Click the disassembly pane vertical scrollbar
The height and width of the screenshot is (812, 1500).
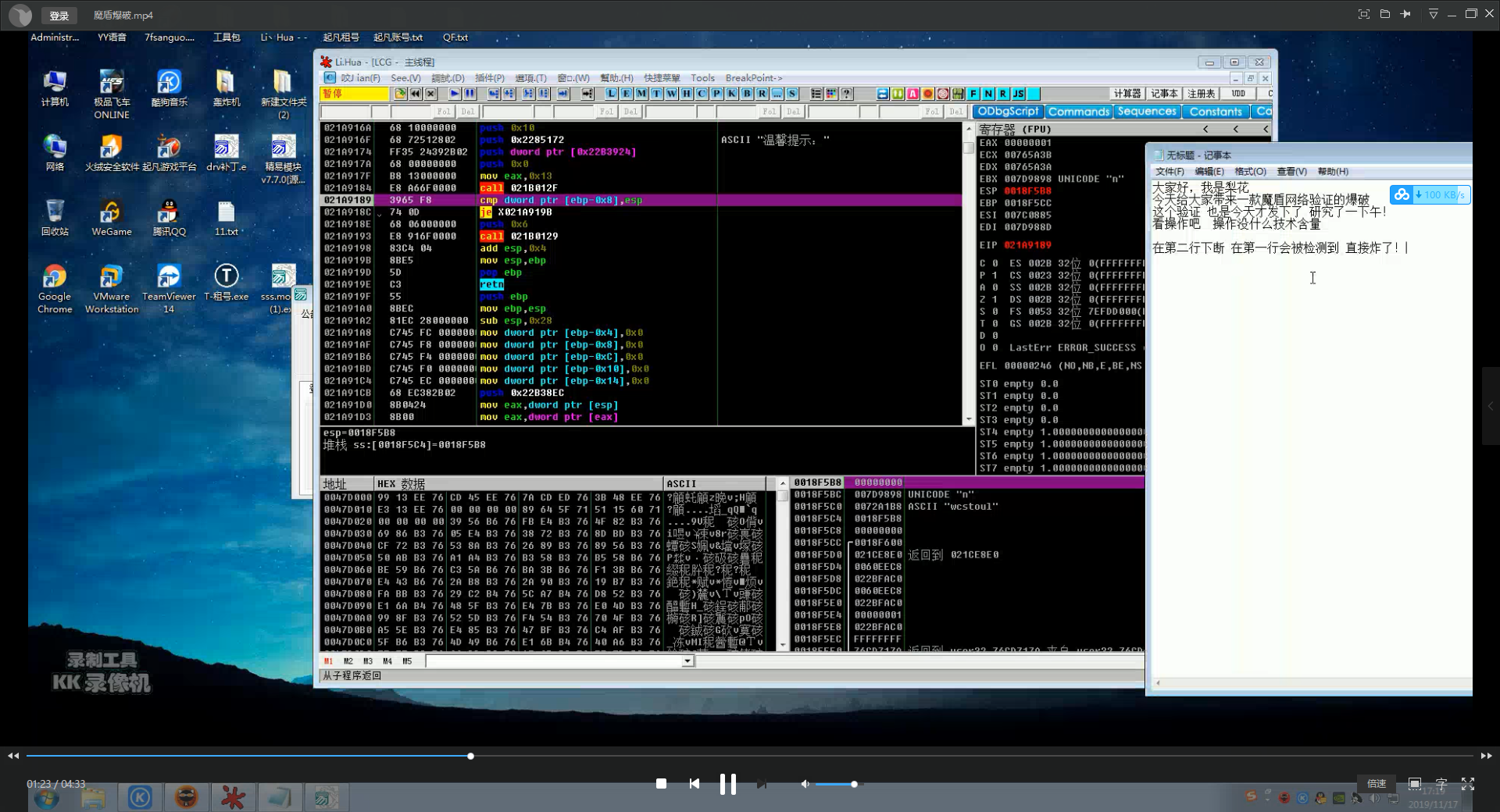[969, 273]
